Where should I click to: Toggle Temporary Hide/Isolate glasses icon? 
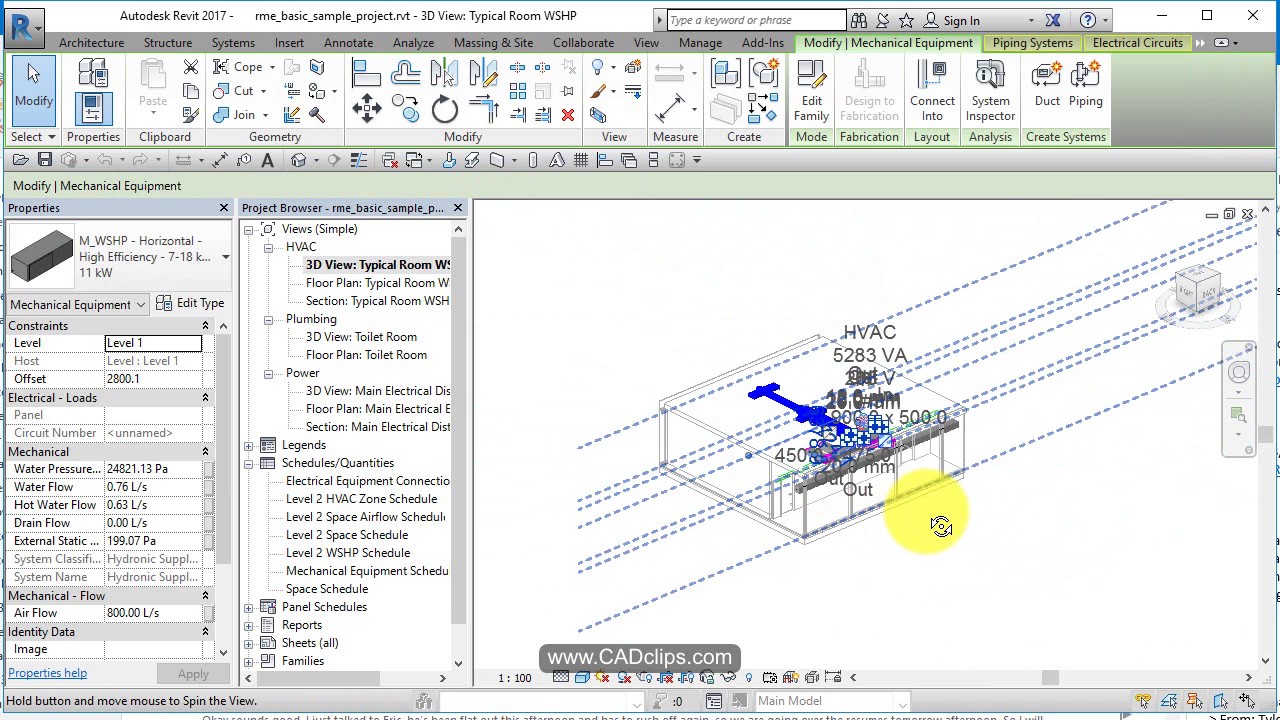coord(726,677)
